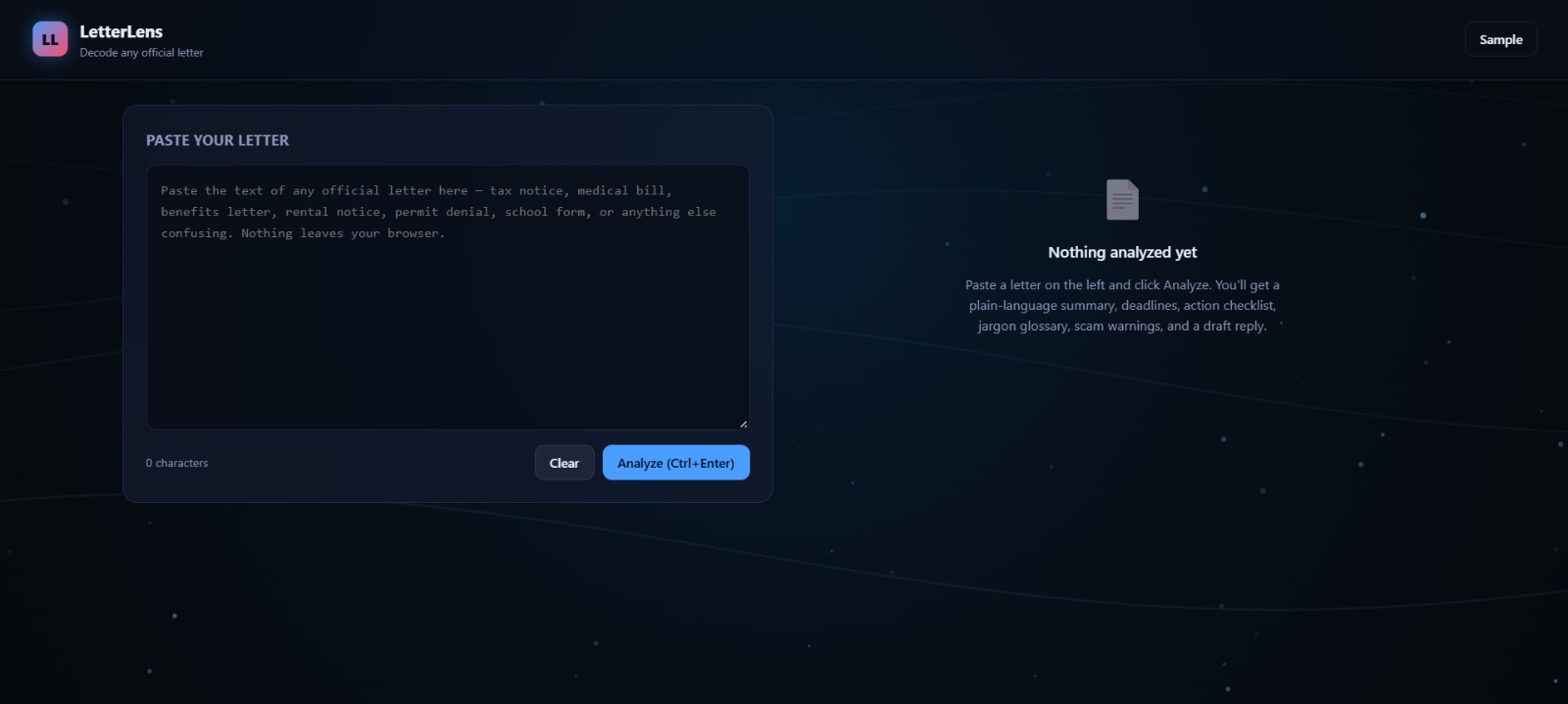Click the 0 characters counter

coord(176,463)
